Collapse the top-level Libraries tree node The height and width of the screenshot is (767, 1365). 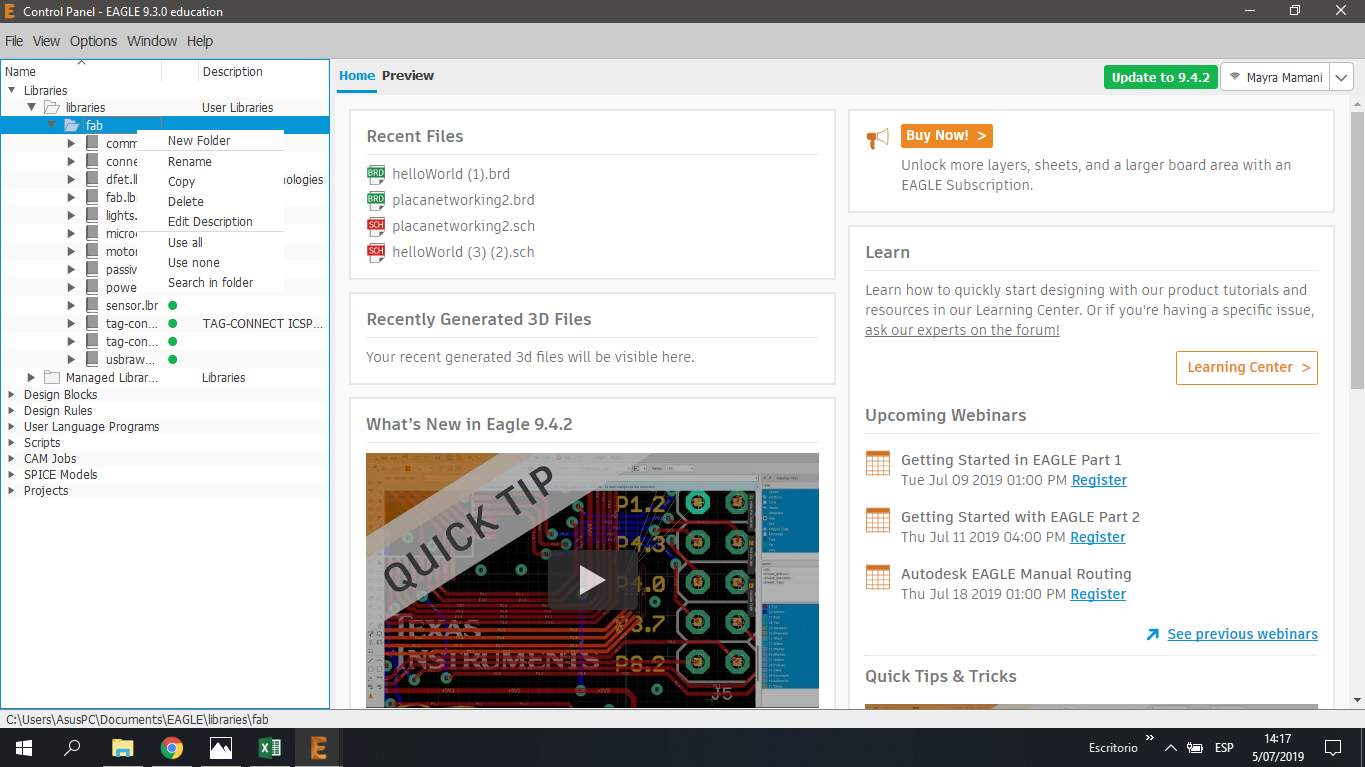[x=12, y=90]
